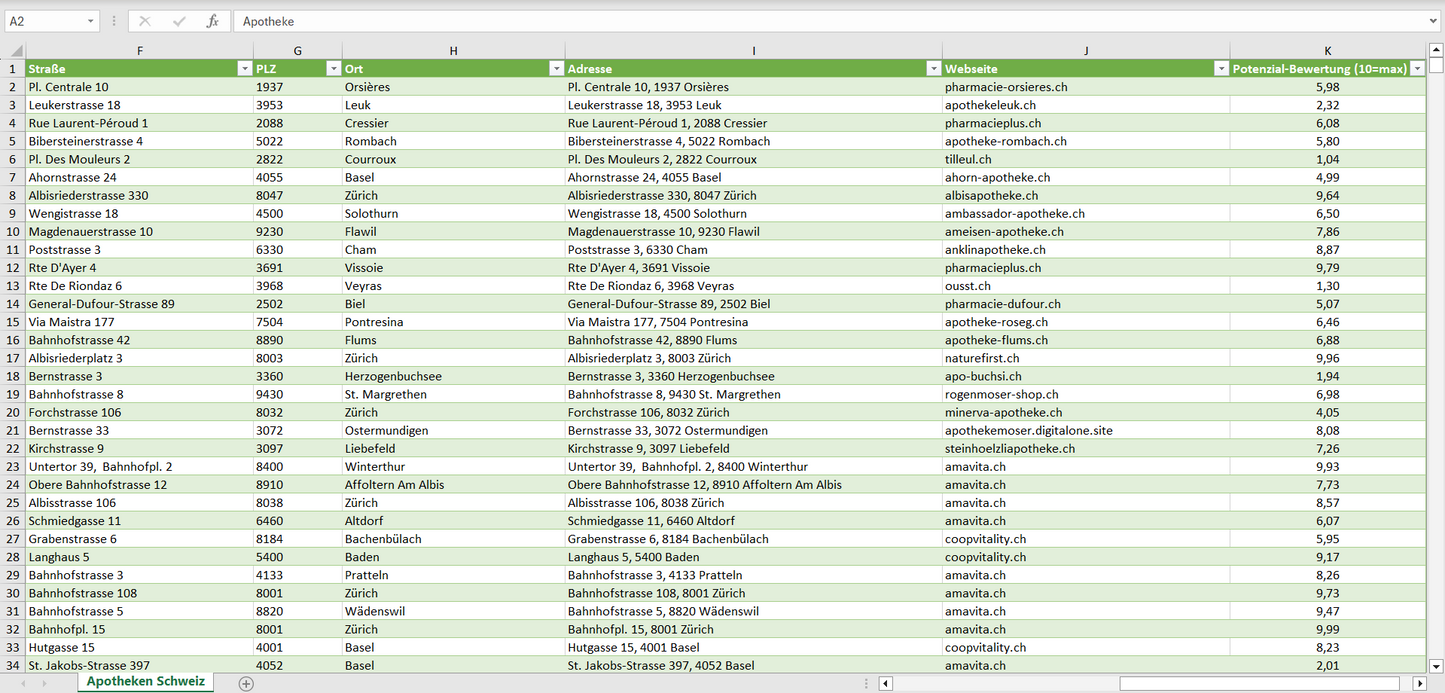Click the horizontal scrollbar right arrow
This screenshot has width=1445, height=693.
point(1418,683)
